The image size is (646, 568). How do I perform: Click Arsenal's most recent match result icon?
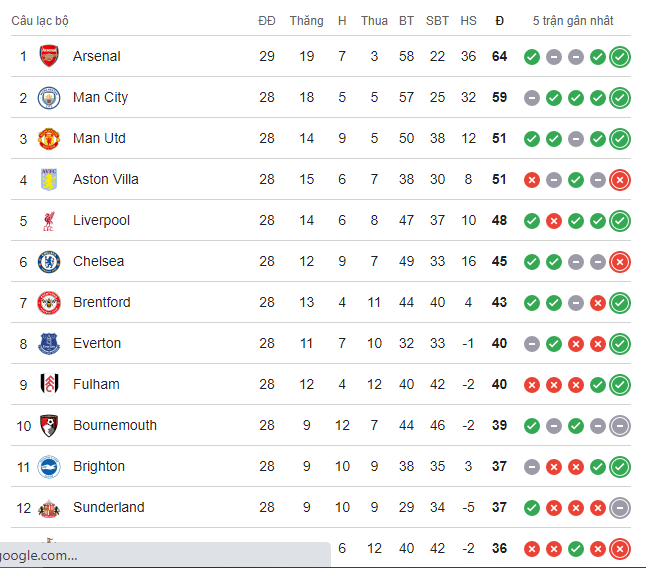tap(620, 57)
